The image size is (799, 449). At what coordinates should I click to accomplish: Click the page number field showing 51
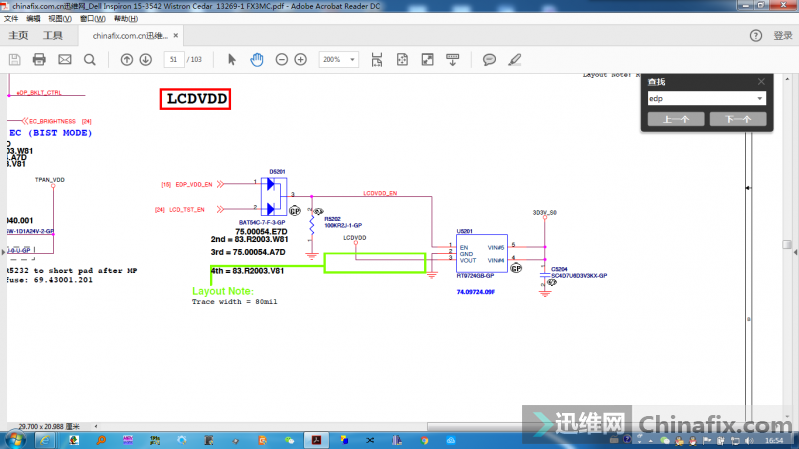pyautogui.click(x=173, y=60)
